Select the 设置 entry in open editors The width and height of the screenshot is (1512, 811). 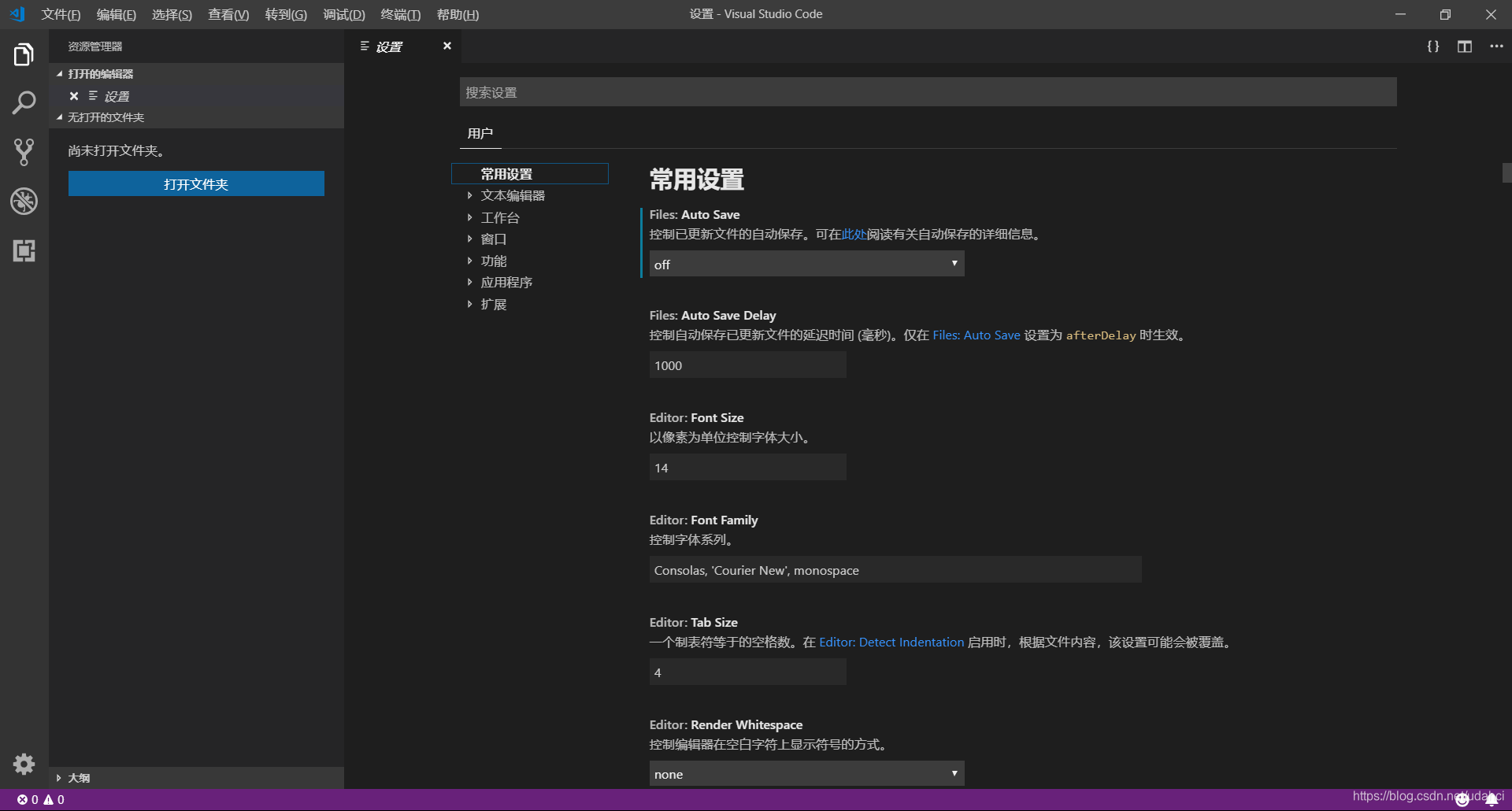pyautogui.click(x=197, y=96)
